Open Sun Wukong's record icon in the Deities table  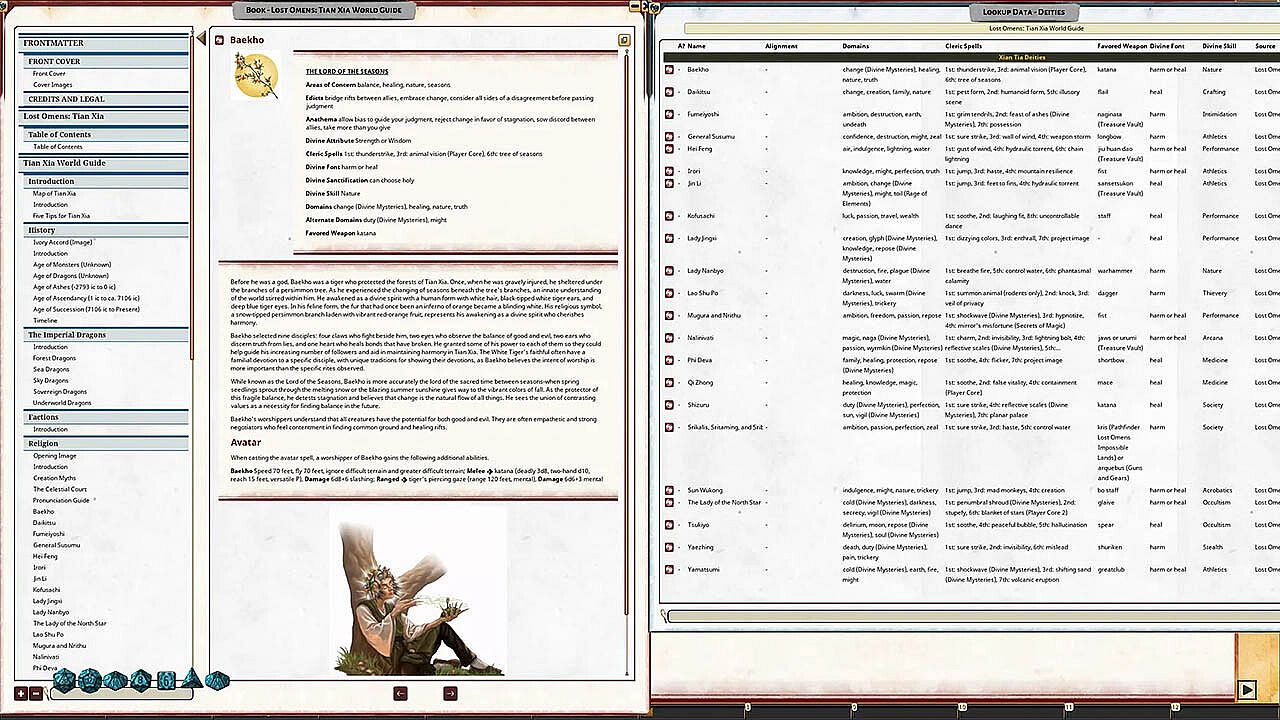coord(669,491)
